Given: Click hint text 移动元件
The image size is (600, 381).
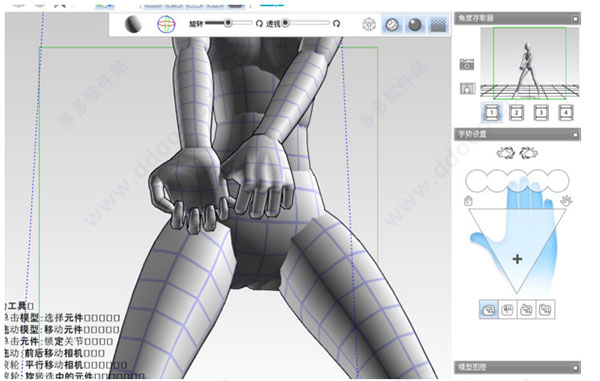Looking at the screenshot, I should pos(64,329).
